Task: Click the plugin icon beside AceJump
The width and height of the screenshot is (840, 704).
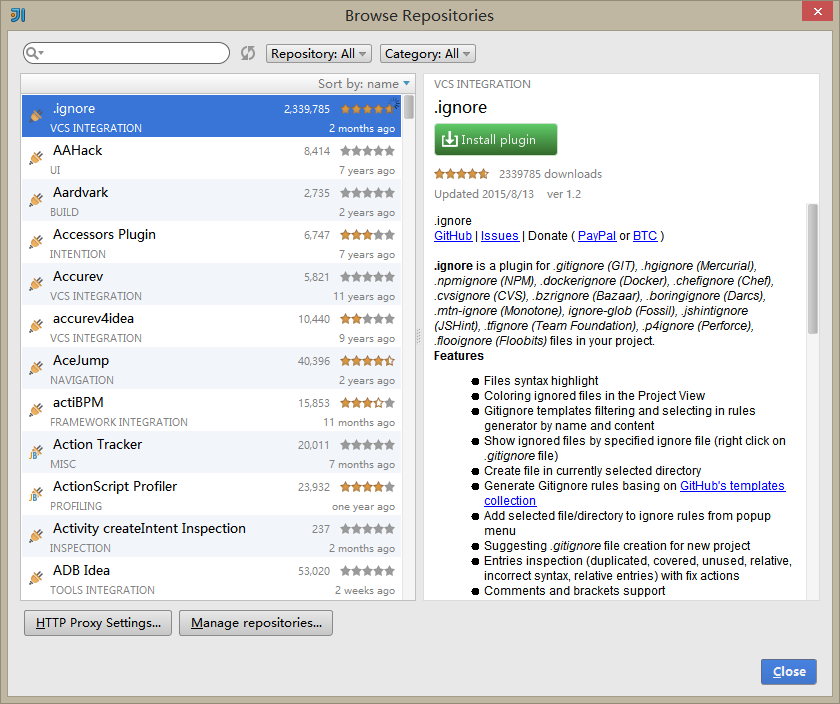Action: point(36,368)
